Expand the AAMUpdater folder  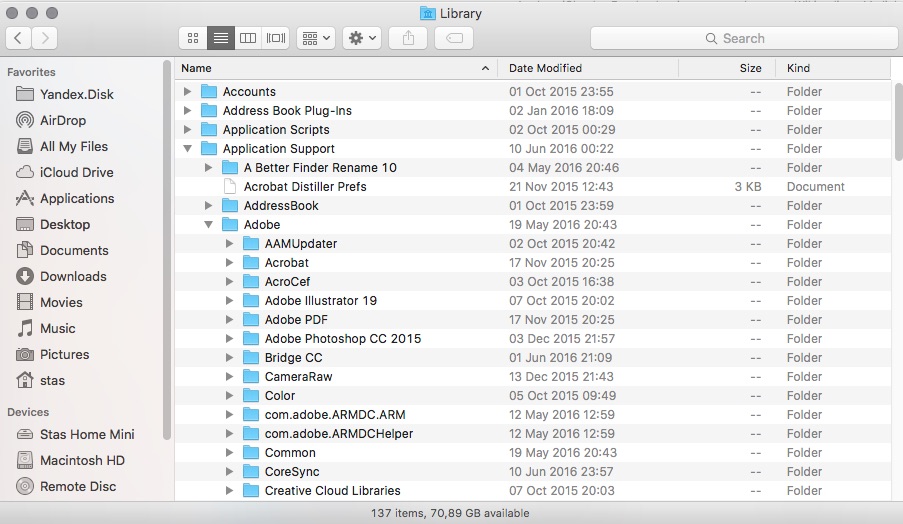coord(229,244)
